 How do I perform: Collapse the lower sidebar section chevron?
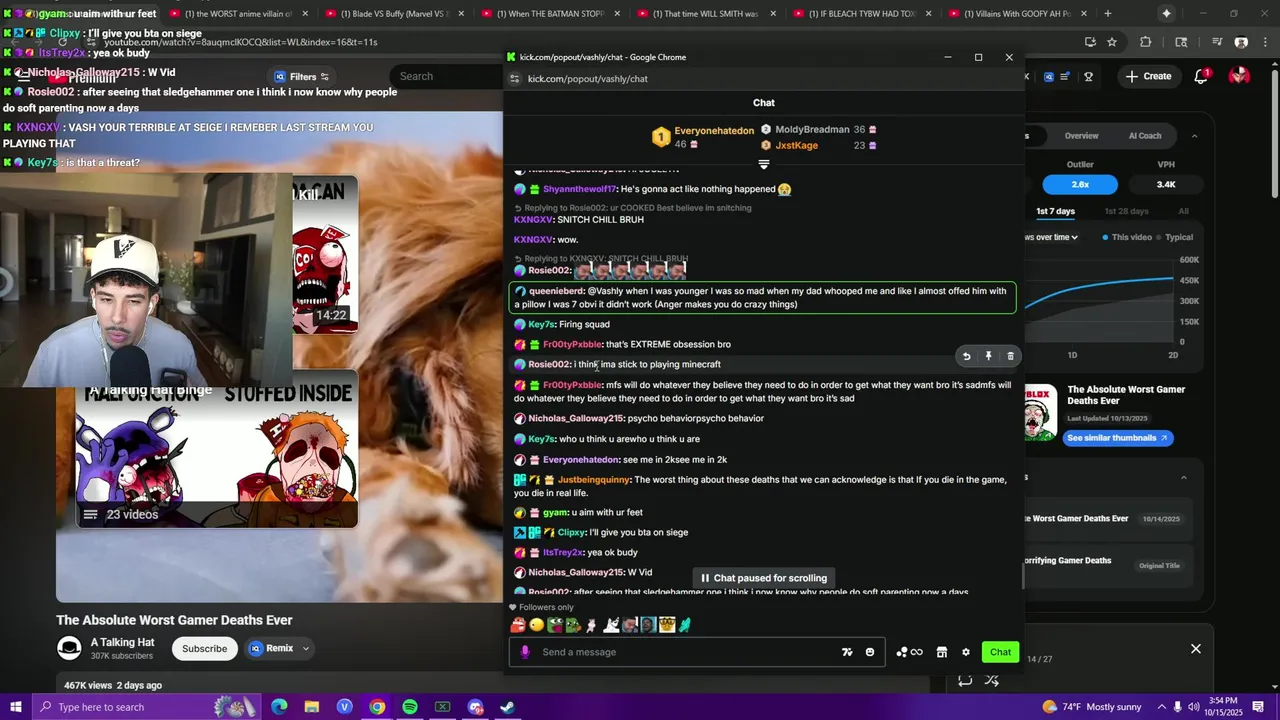click(1184, 477)
